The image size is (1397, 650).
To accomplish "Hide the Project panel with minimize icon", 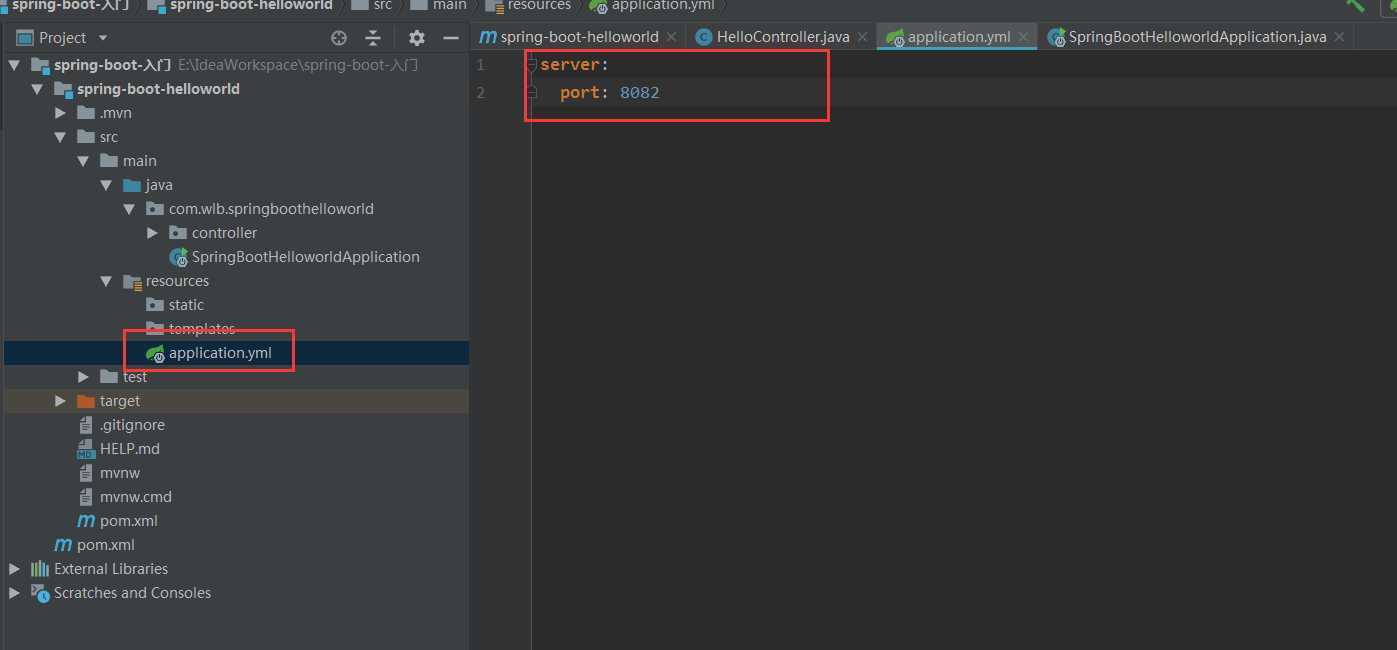I will point(451,38).
